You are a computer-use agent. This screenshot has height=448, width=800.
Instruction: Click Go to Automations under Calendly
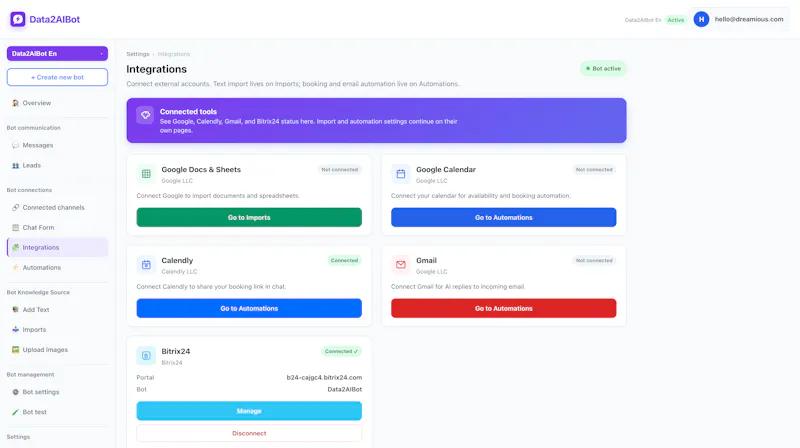[249, 308]
